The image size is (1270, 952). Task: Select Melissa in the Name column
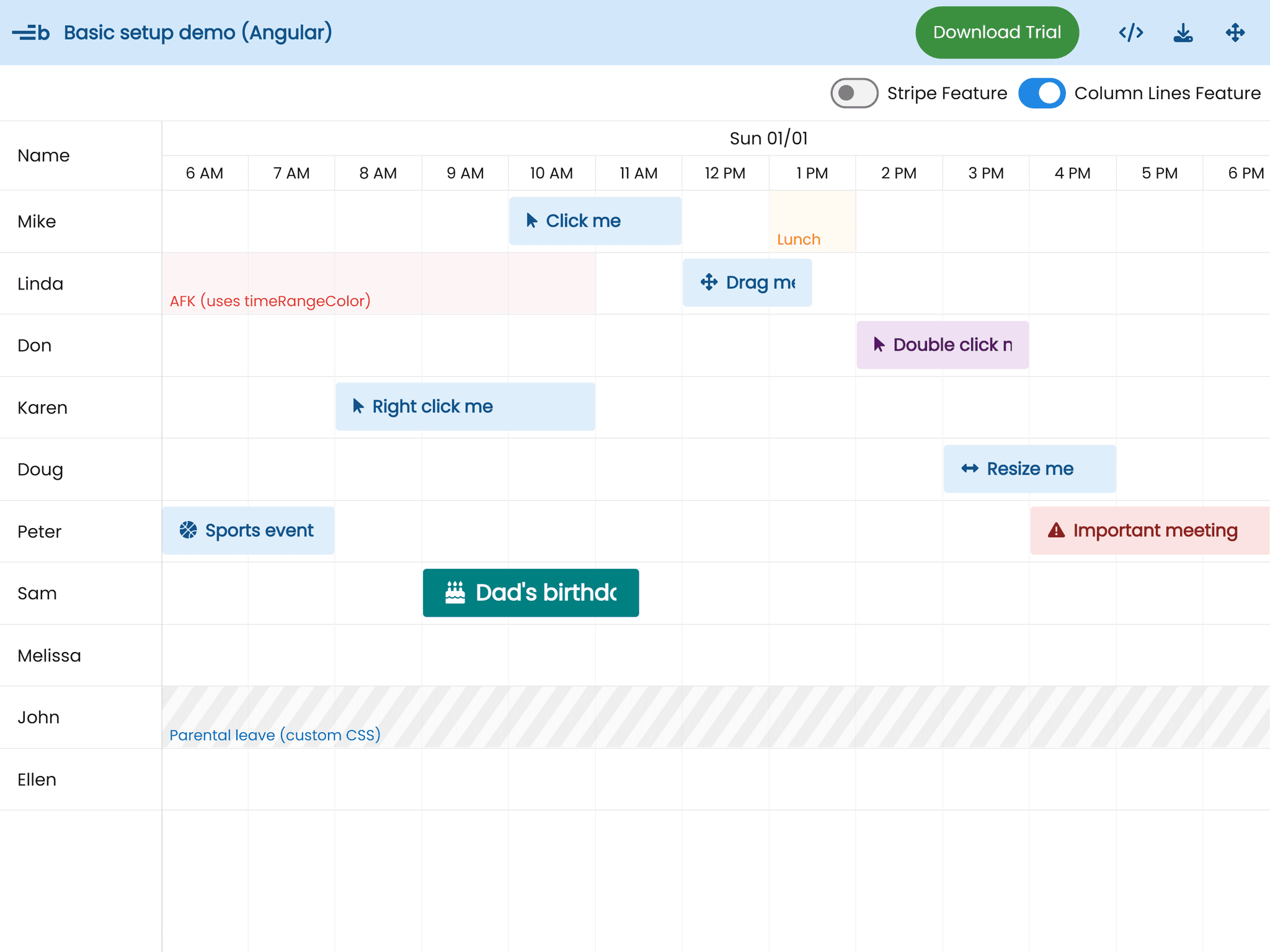tap(50, 655)
